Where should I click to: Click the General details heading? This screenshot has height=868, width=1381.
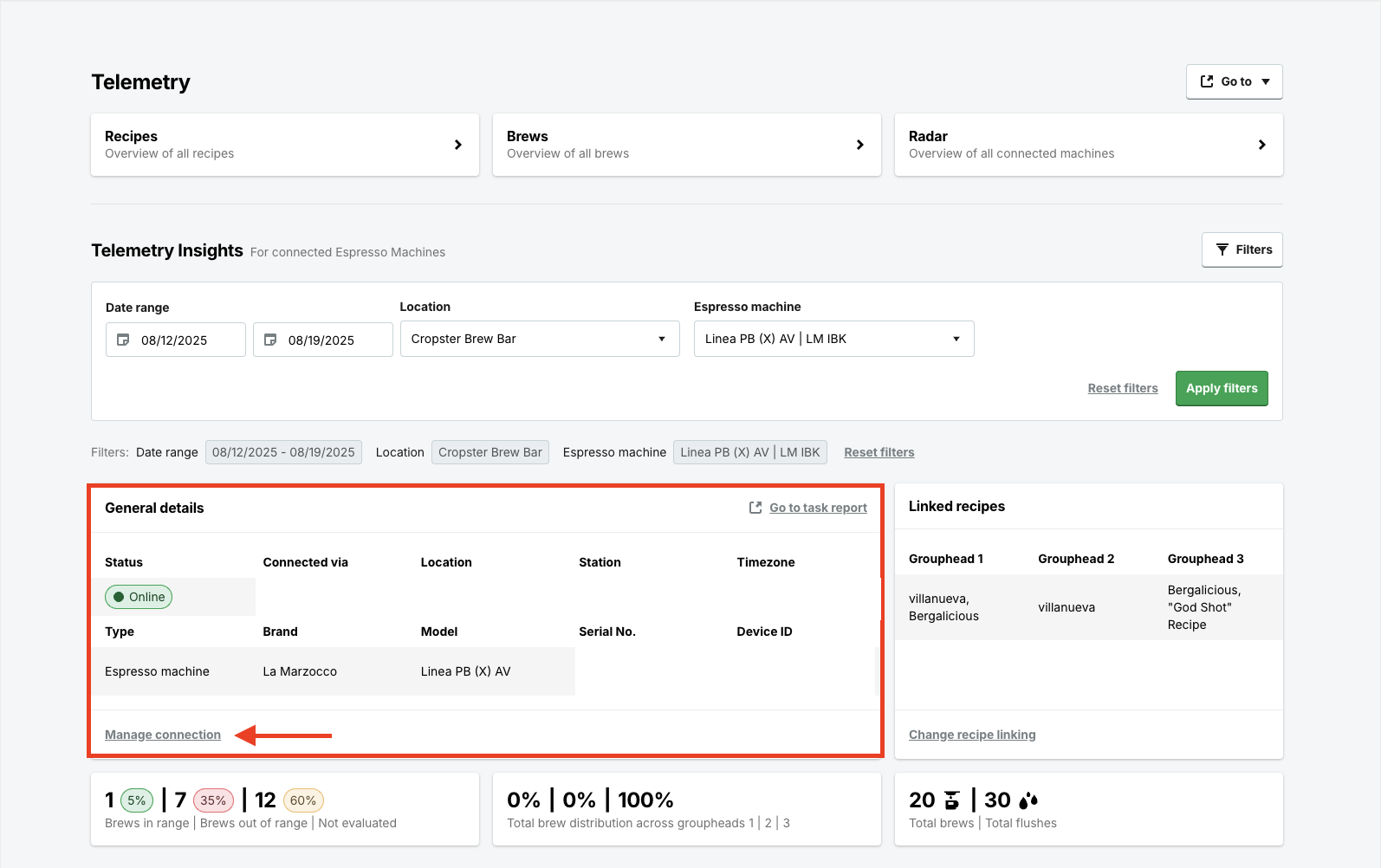(x=154, y=508)
